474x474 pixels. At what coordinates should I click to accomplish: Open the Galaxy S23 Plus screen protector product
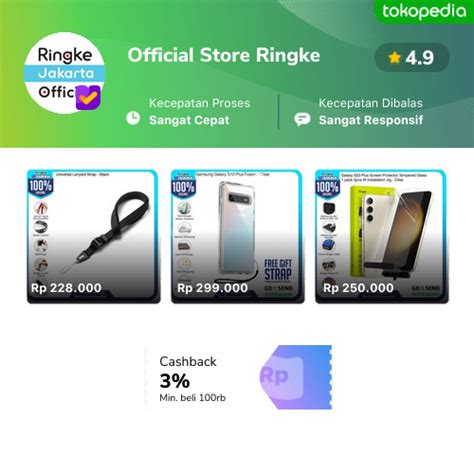pyautogui.click(x=382, y=237)
